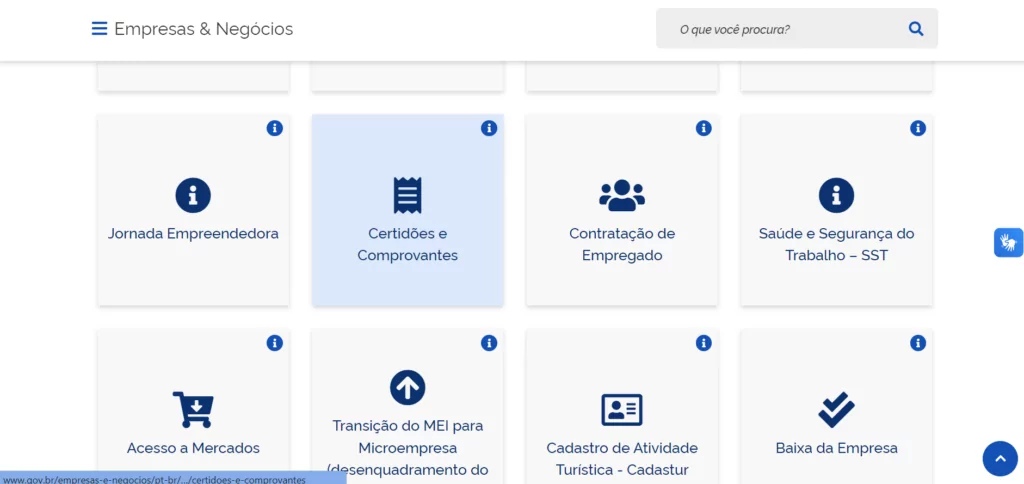This screenshot has height=484, width=1024.
Task: Click the Contratação de Empregado people icon
Action: [x=622, y=195]
